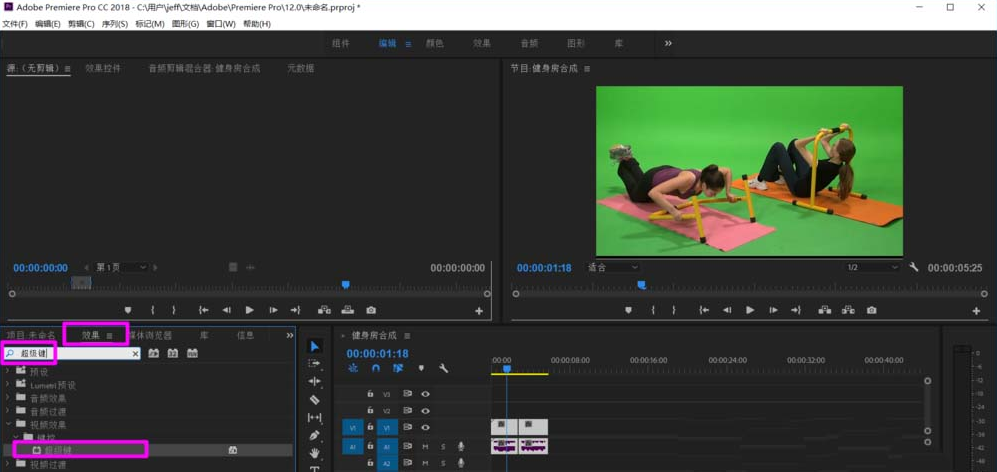The width and height of the screenshot is (997, 472).
Task: Select the Razor tool in the toolbar
Action: click(x=315, y=400)
